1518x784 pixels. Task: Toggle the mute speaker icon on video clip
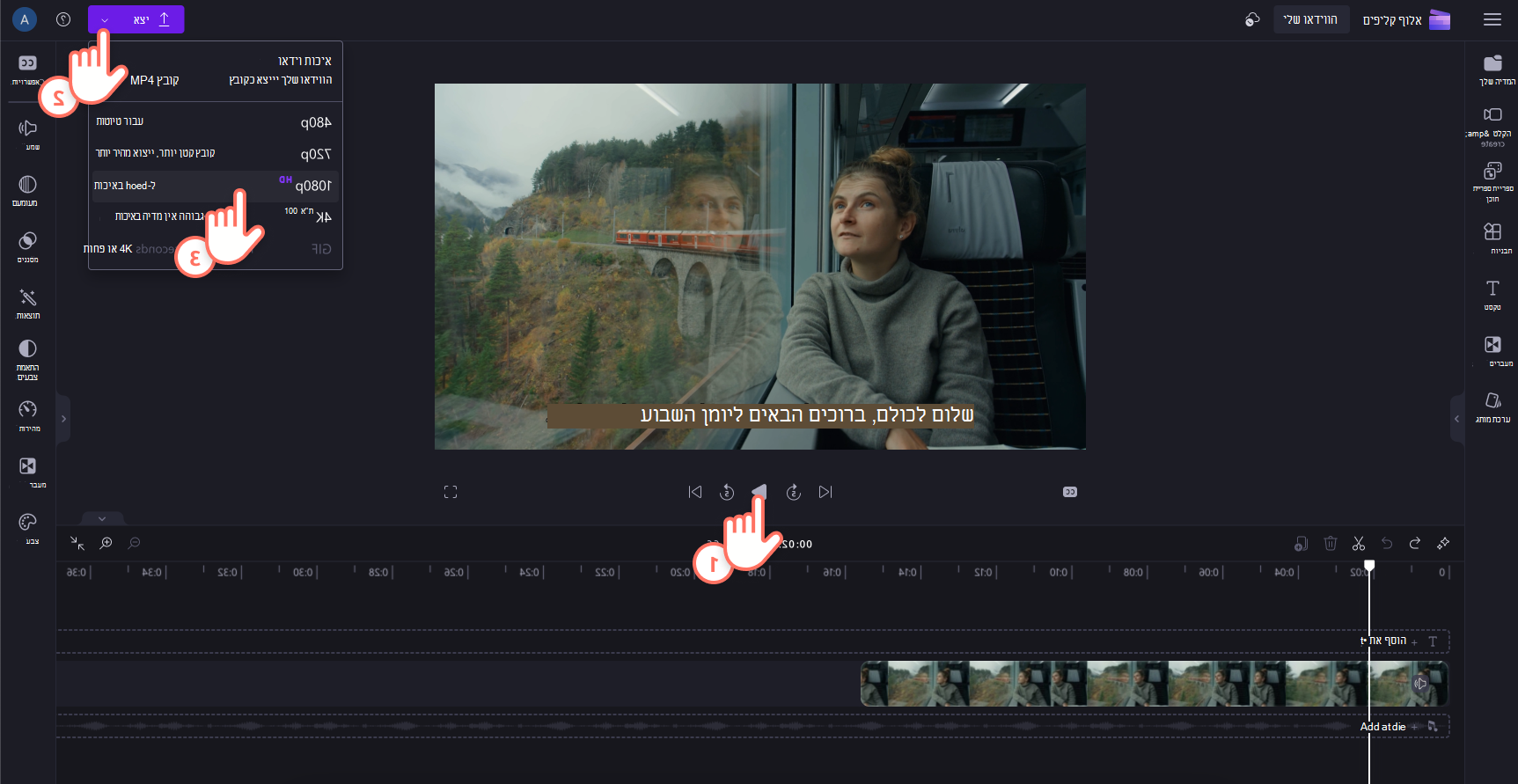[x=1420, y=684]
